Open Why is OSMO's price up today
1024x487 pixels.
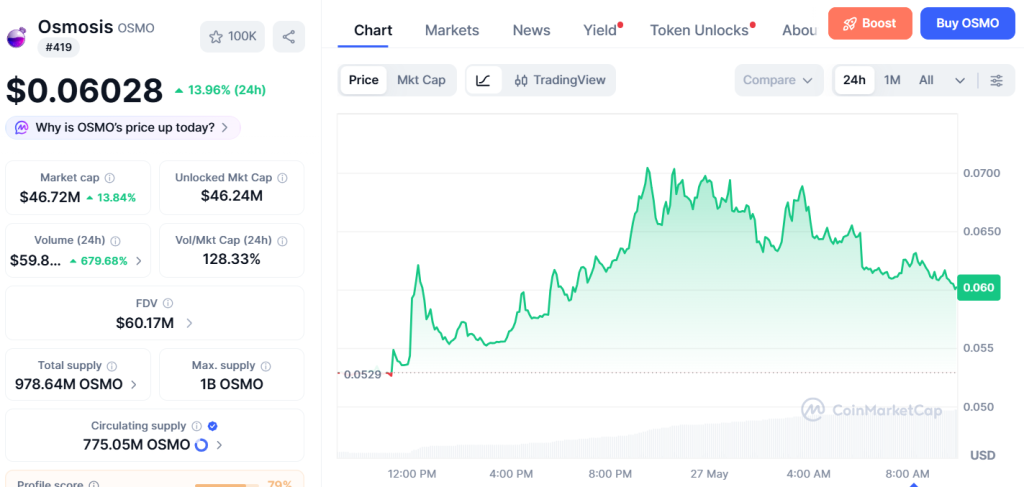pos(123,127)
